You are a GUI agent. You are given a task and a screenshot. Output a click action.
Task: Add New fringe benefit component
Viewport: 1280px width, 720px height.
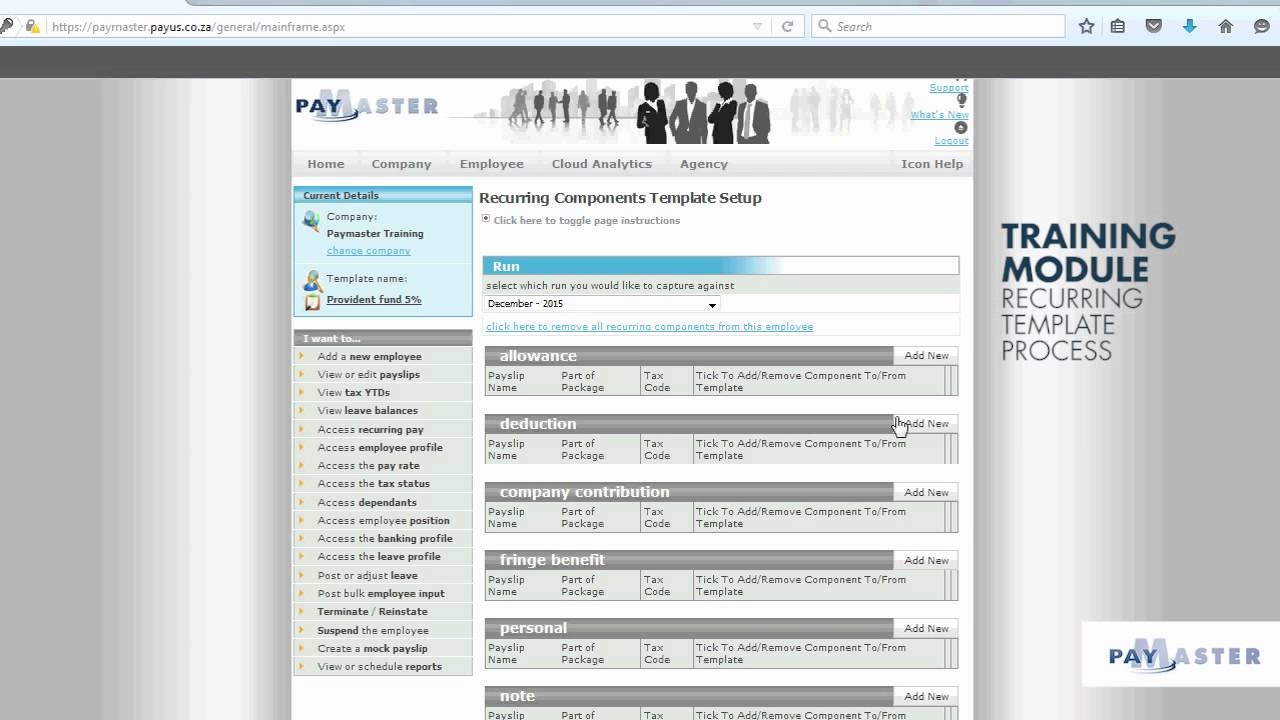point(926,560)
